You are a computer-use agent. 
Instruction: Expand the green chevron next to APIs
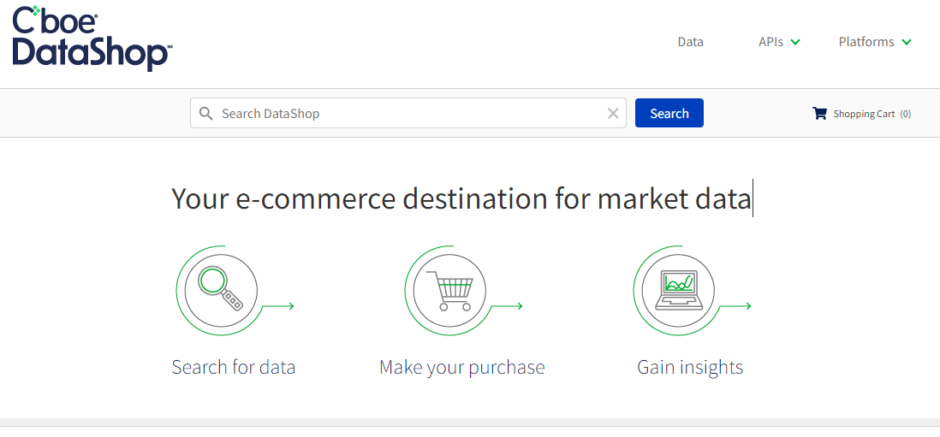click(796, 42)
